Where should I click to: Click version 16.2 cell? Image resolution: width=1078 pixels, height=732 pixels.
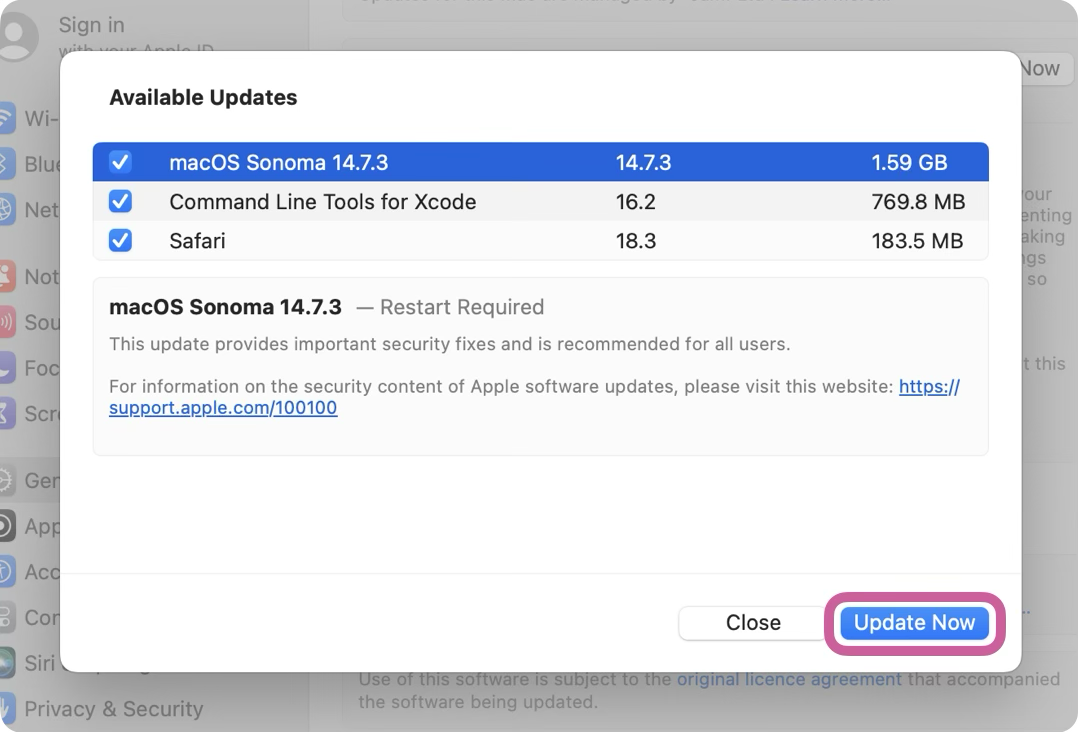(x=635, y=202)
